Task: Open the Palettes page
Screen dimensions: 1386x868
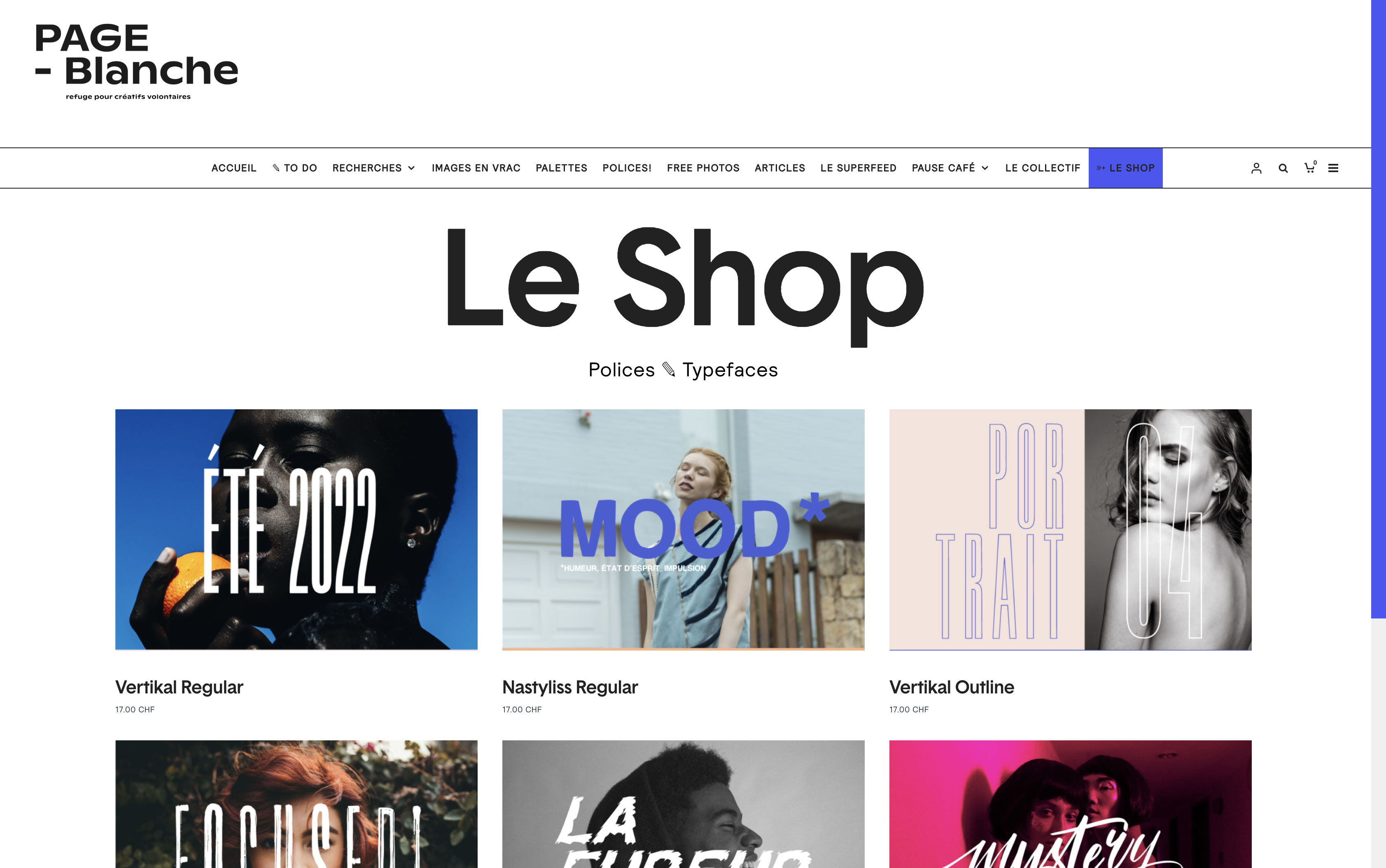Action: [x=561, y=168]
